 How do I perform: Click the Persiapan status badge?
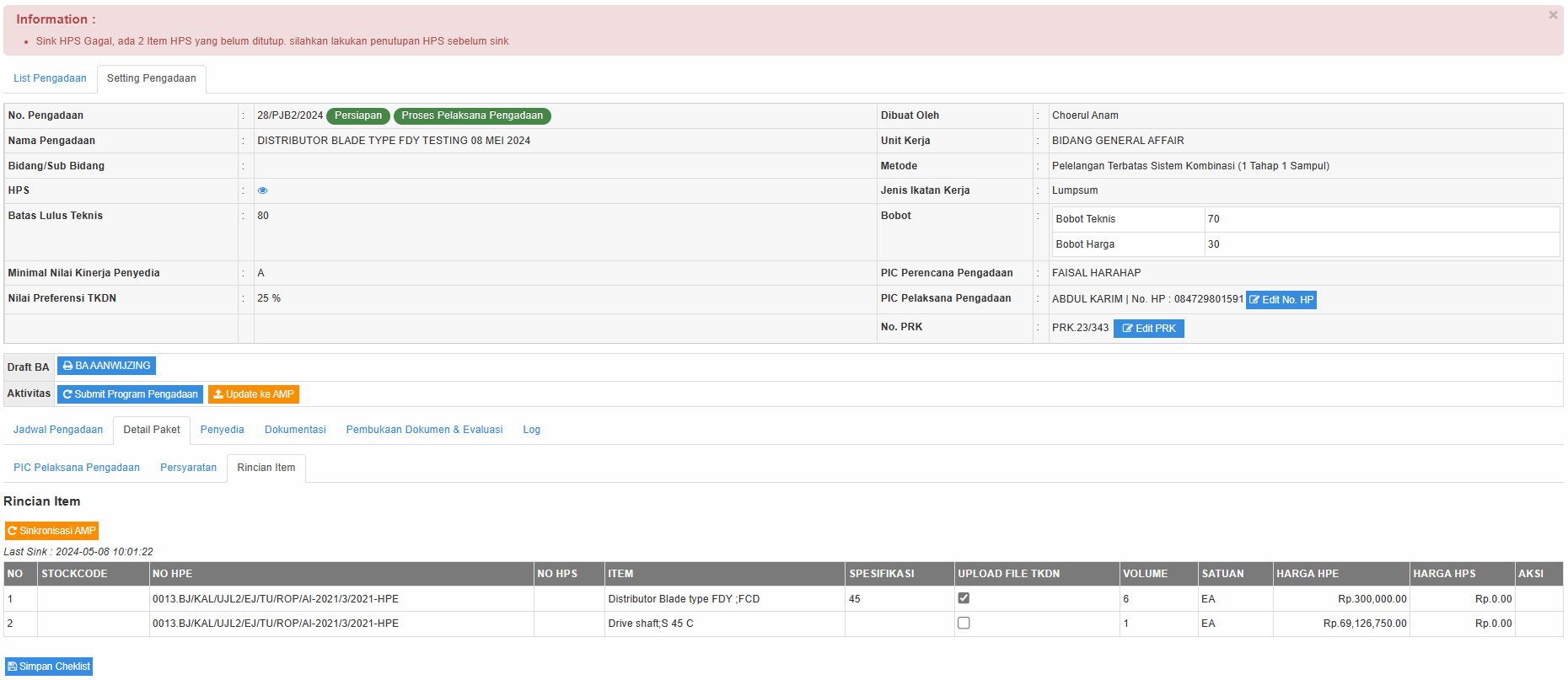pos(357,115)
